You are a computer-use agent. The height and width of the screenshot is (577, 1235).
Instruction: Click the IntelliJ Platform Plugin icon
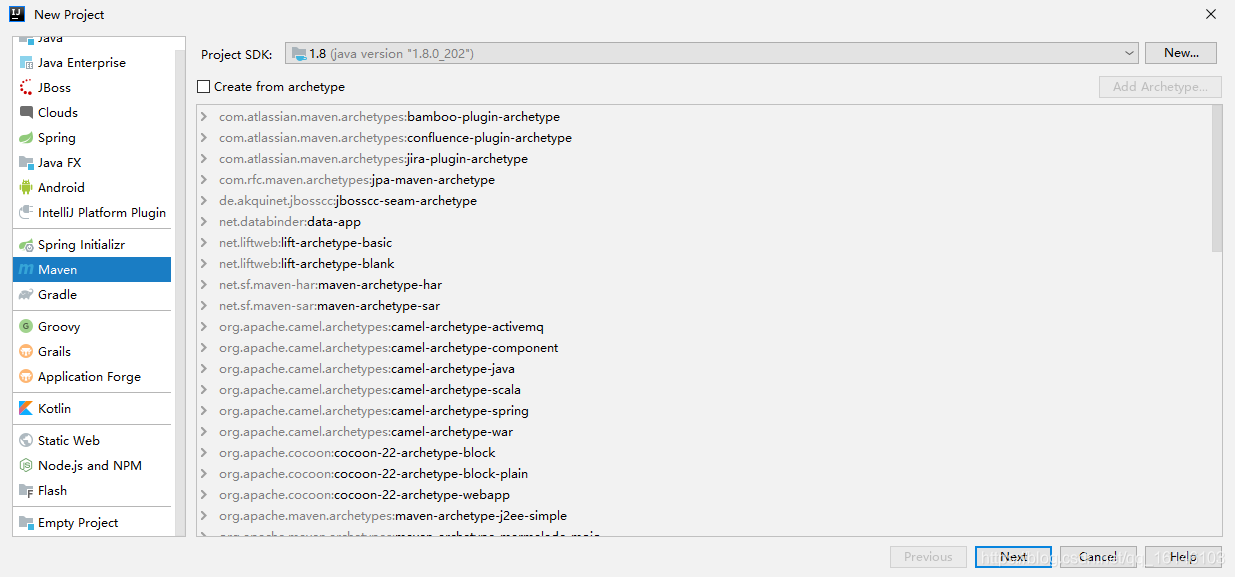tap(26, 213)
